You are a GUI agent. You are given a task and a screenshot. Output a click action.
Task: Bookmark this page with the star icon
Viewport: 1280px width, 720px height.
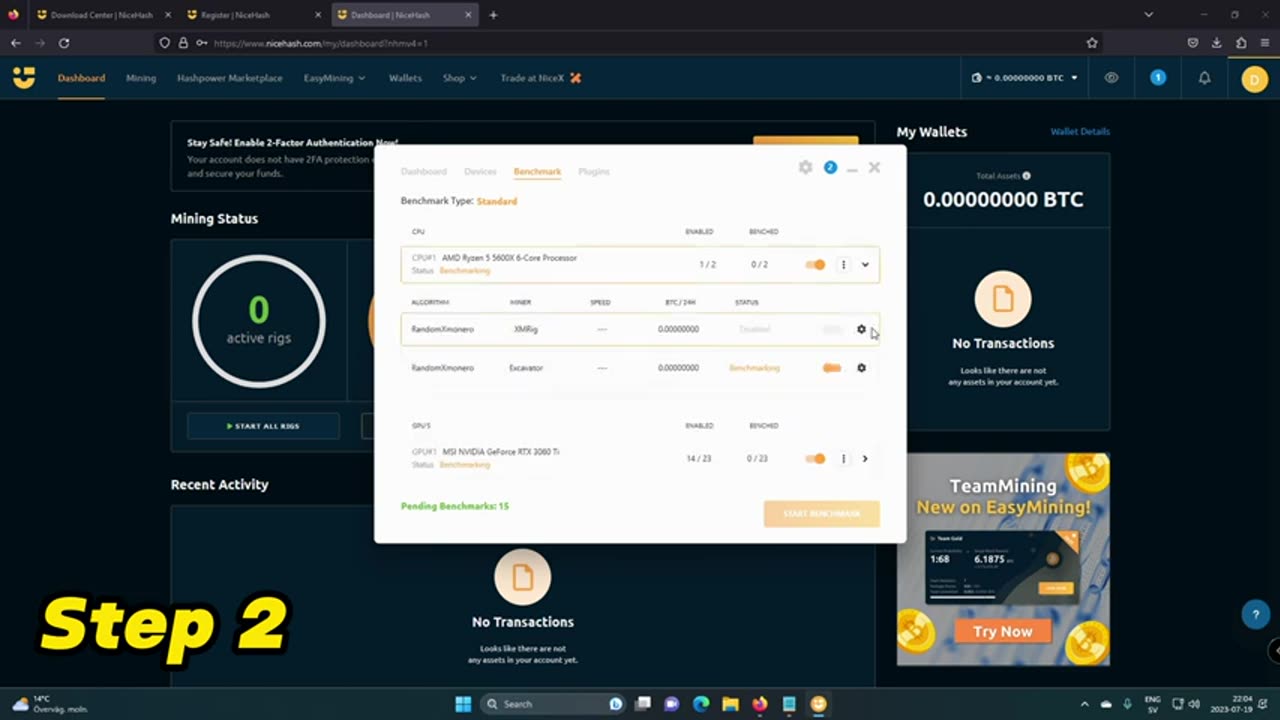point(1092,43)
